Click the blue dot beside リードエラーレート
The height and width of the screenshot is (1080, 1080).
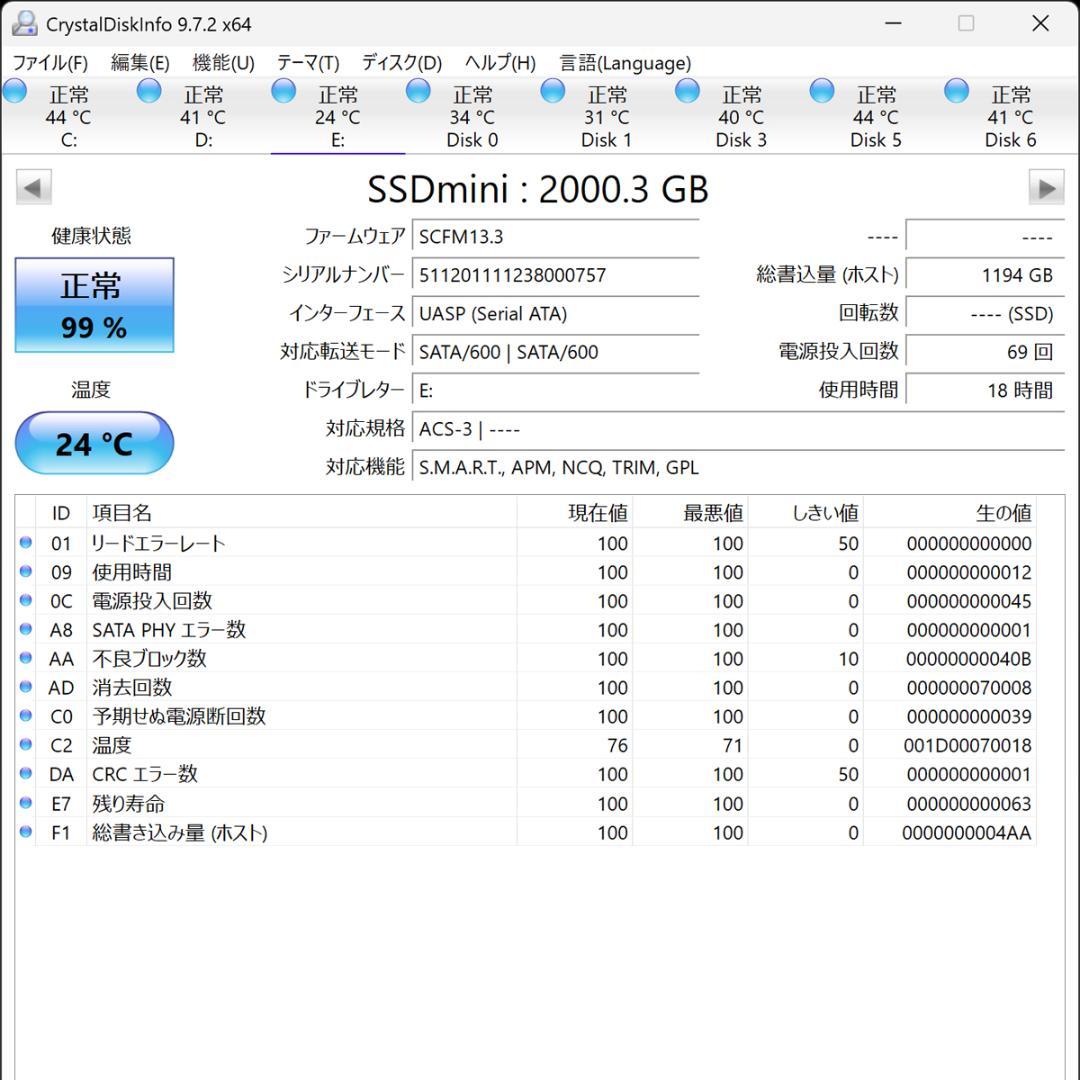[x=24, y=543]
